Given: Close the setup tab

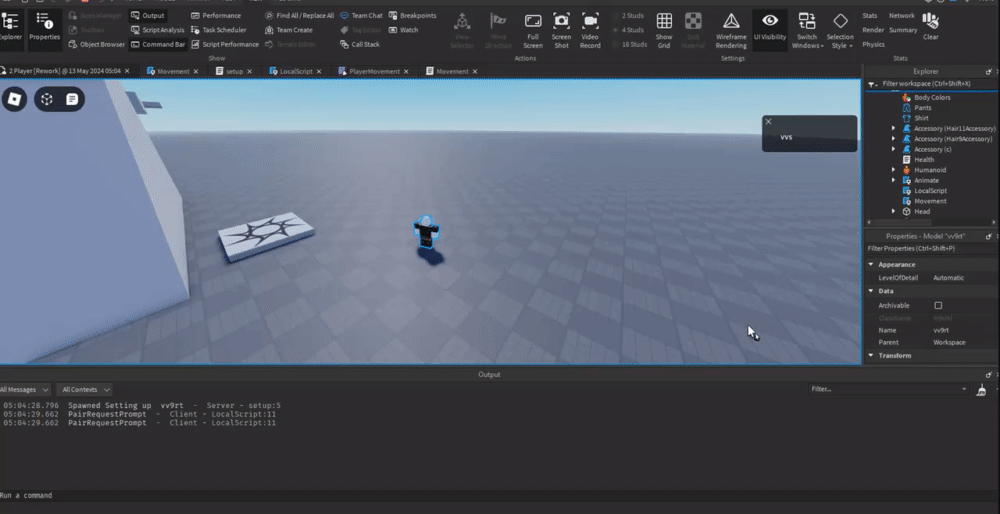Looking at the screenshot, I should [x=249, y=71].
